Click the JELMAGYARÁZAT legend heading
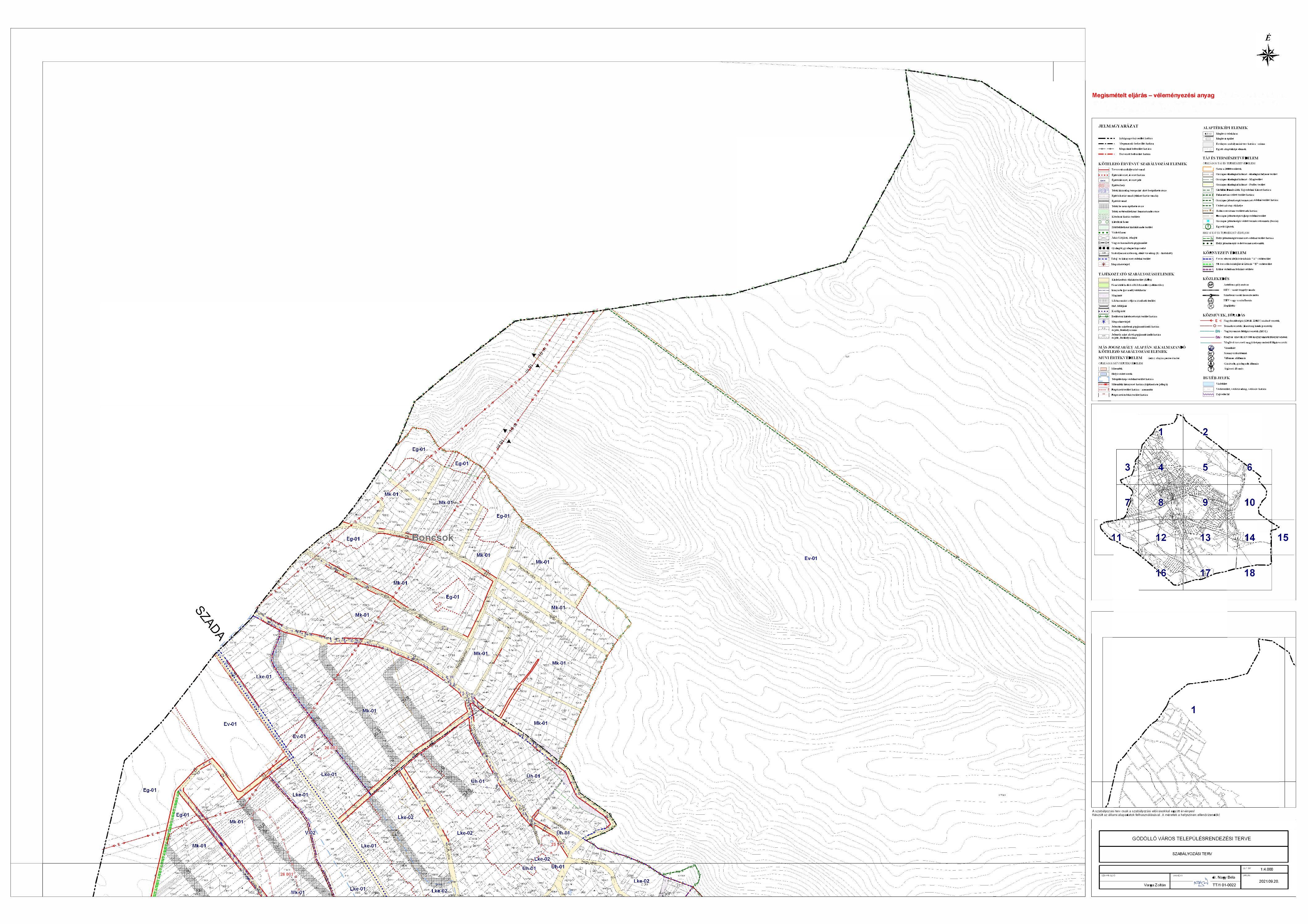The height and width of the screenshot is (924, 1308). click(1118, 127)
